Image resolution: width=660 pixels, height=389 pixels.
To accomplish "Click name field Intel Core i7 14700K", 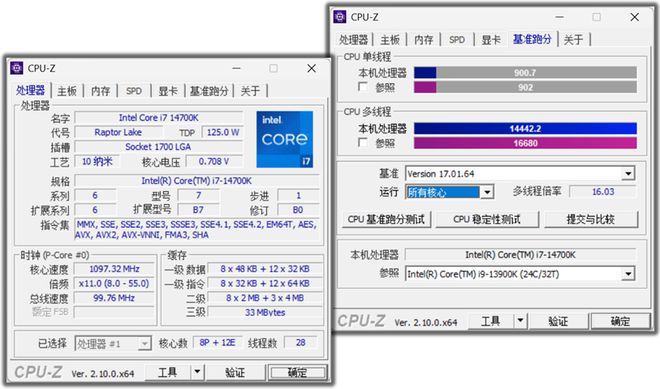I will (159, 117).
